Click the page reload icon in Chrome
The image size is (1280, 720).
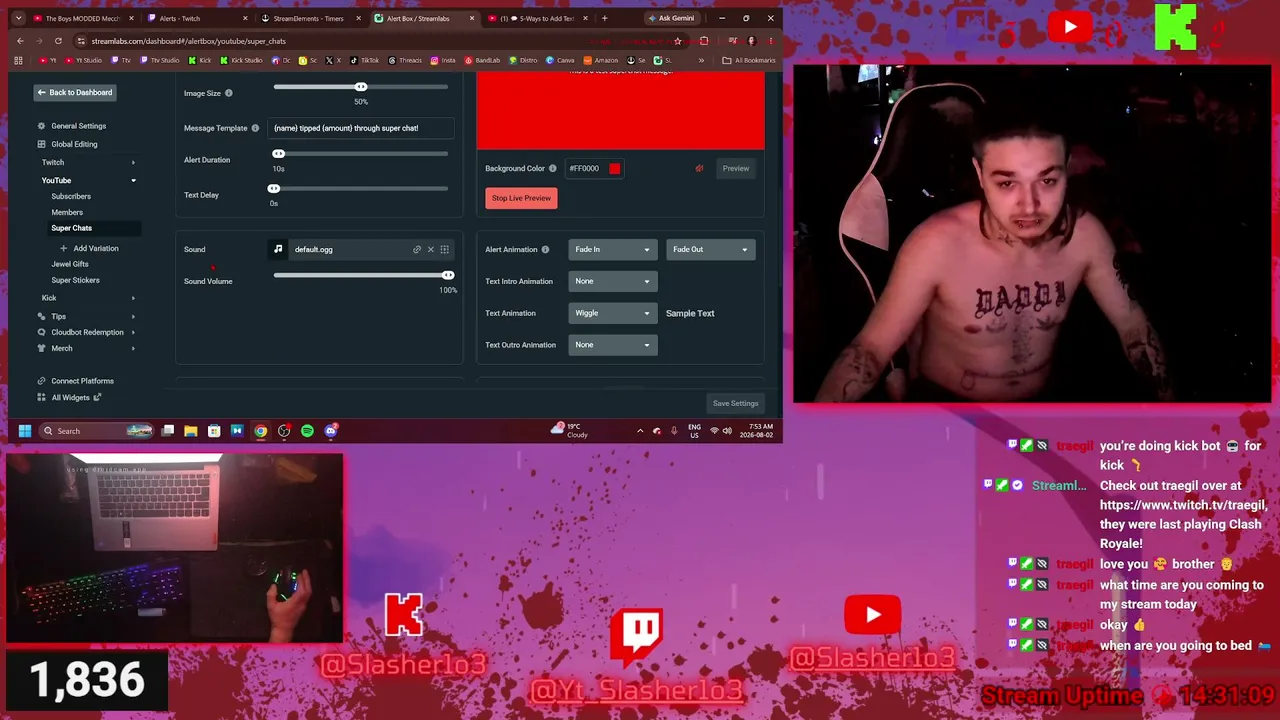pyautogui.click(x=58, y=41)
